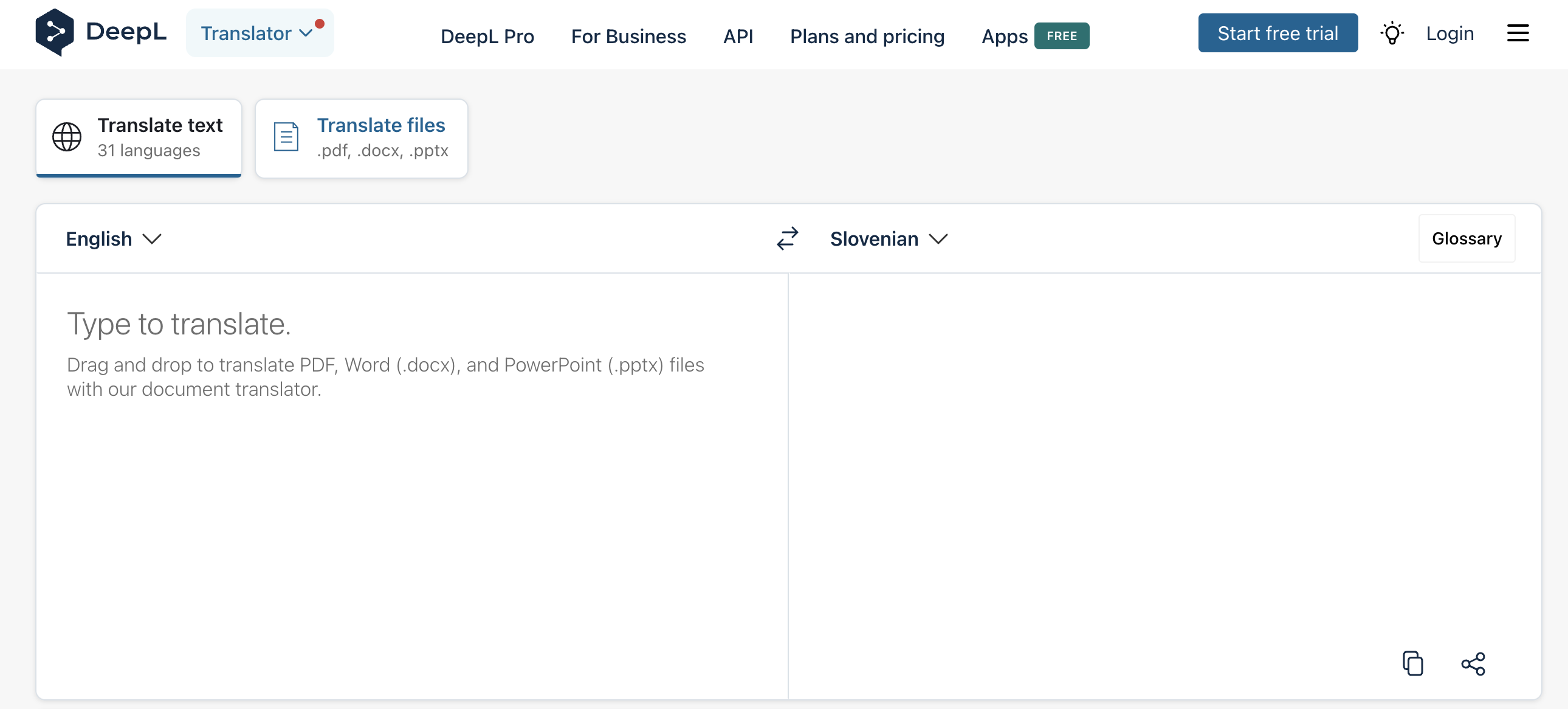Select the Translate text tab
1568x709 pixels.
point(139,138)
